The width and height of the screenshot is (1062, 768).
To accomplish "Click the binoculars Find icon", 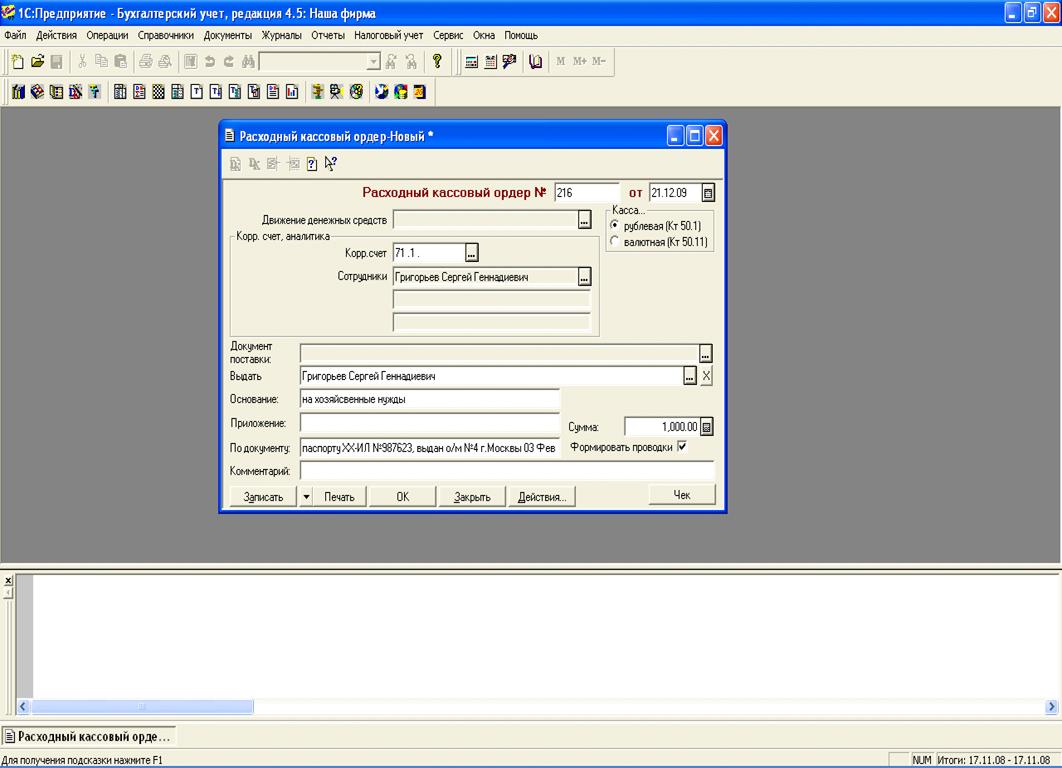I will (247, 62).
